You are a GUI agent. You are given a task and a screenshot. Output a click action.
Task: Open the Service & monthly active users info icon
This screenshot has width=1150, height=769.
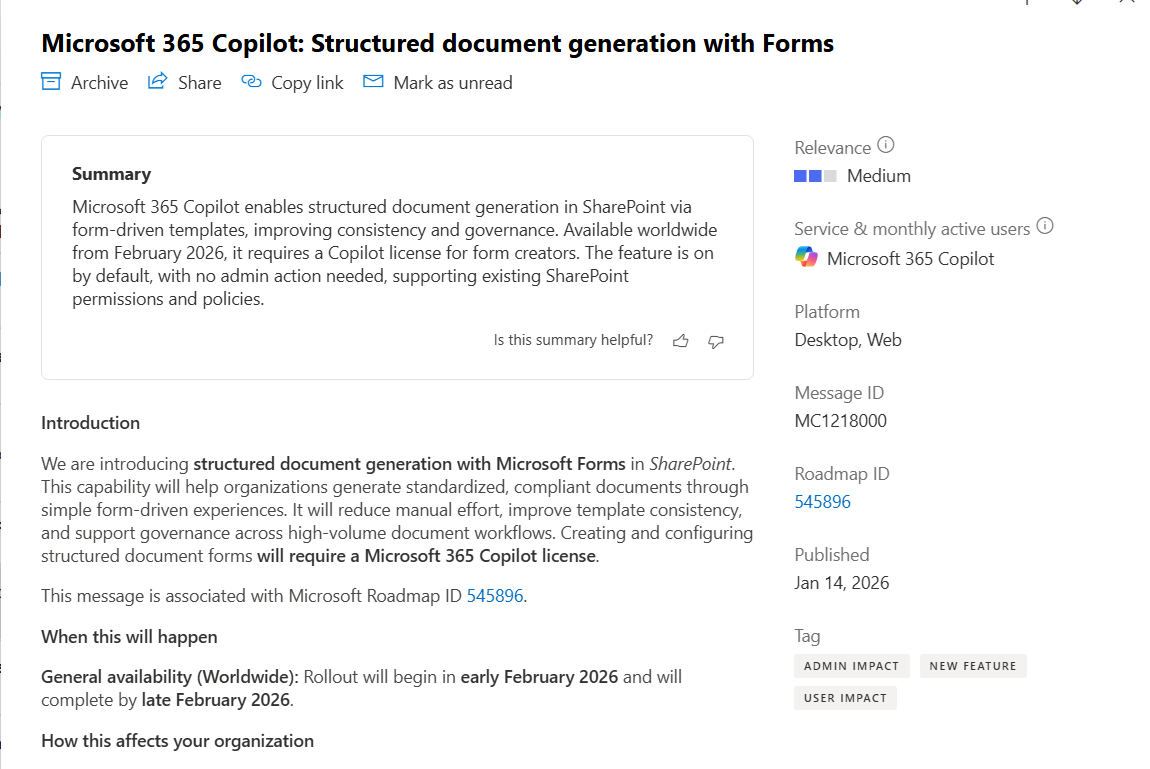1045,227
